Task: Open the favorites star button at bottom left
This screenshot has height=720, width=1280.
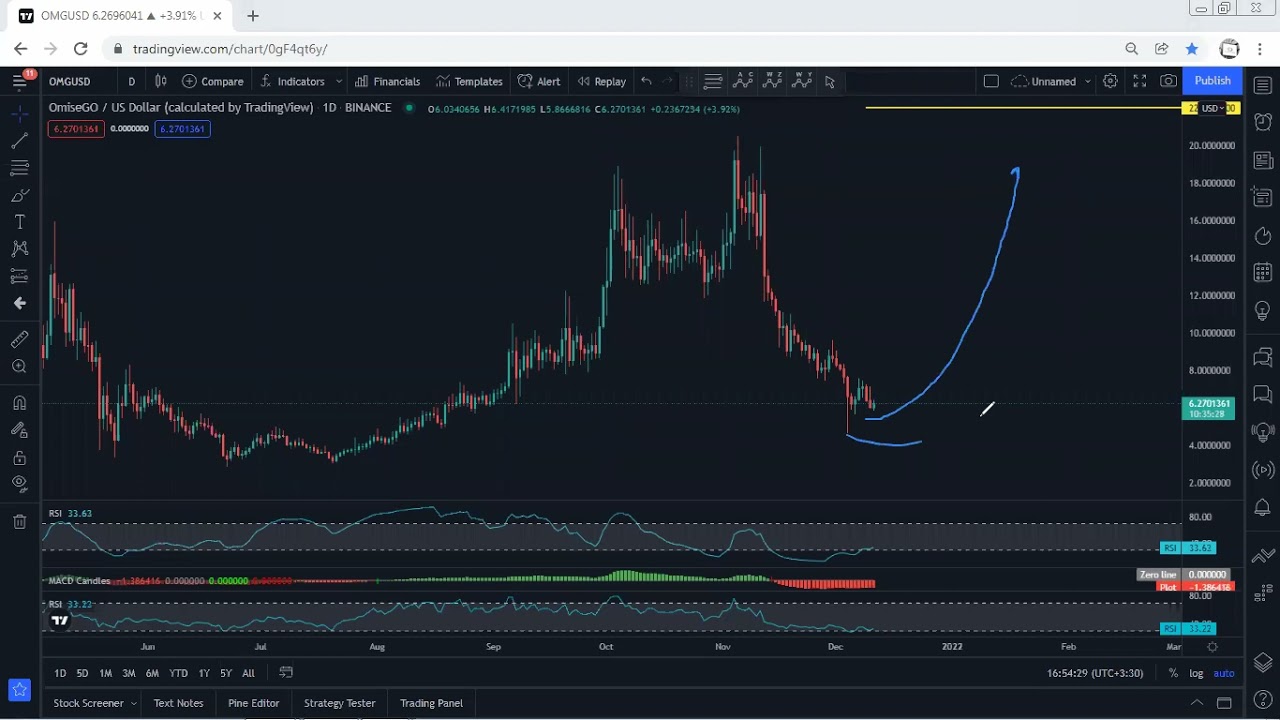Action: pyautogui.click(x=19, y=690)
